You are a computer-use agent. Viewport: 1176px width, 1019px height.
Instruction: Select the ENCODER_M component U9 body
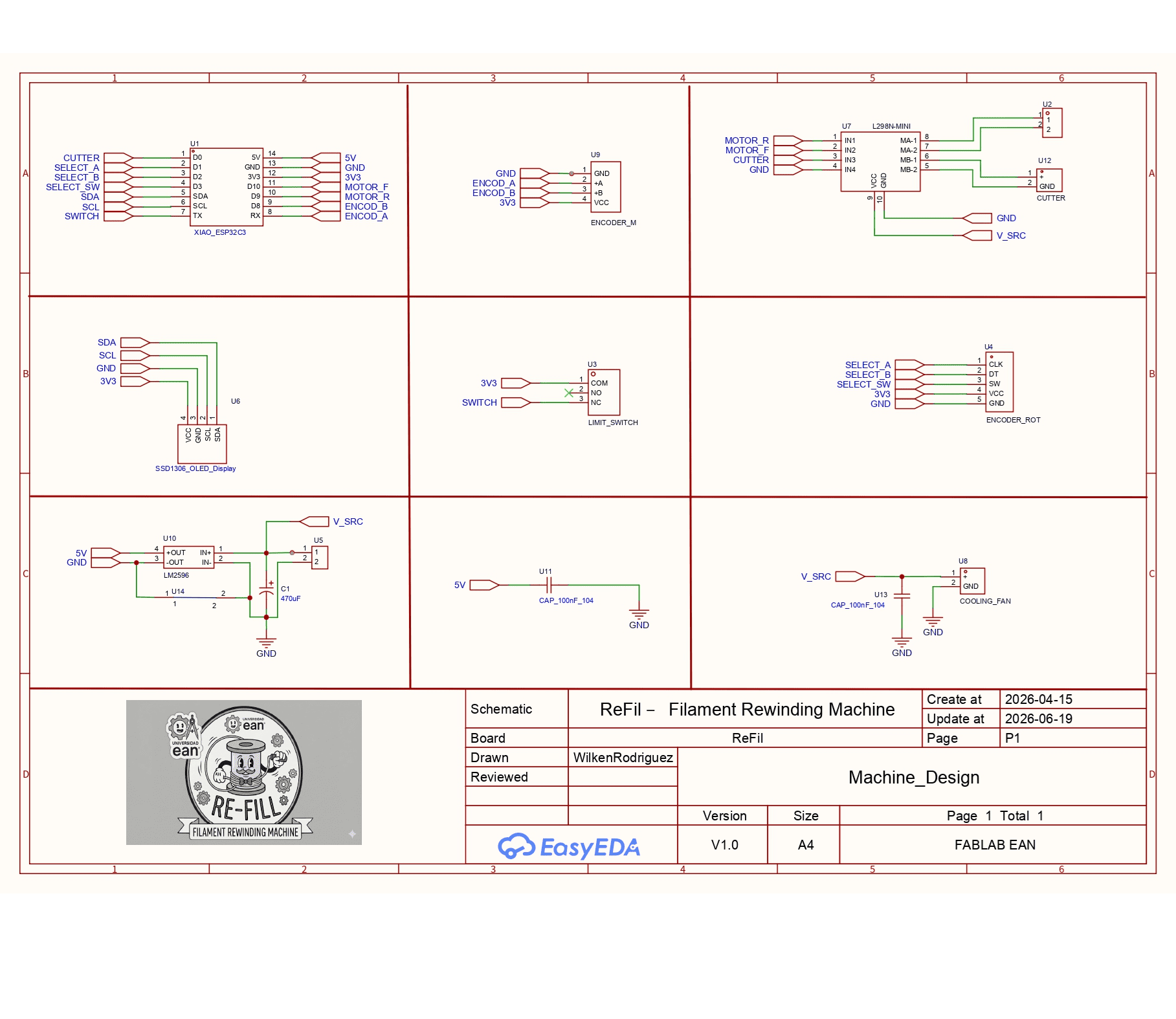[x=605, y=187]
